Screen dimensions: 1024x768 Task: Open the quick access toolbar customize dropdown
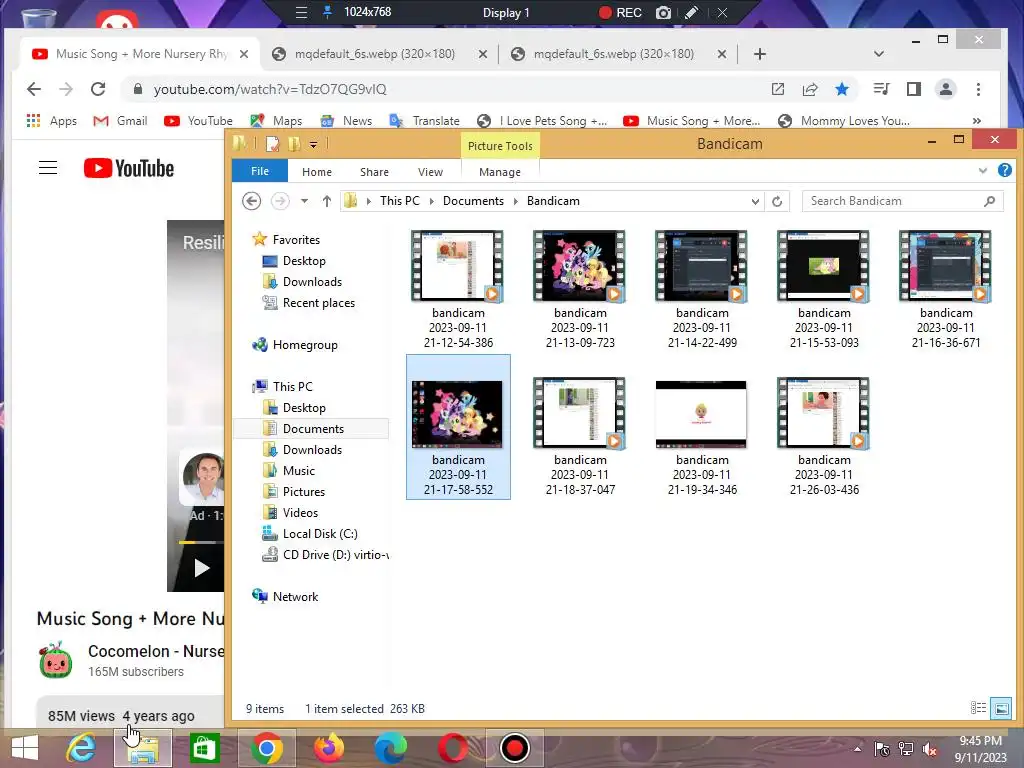click(x=313, y=144)
